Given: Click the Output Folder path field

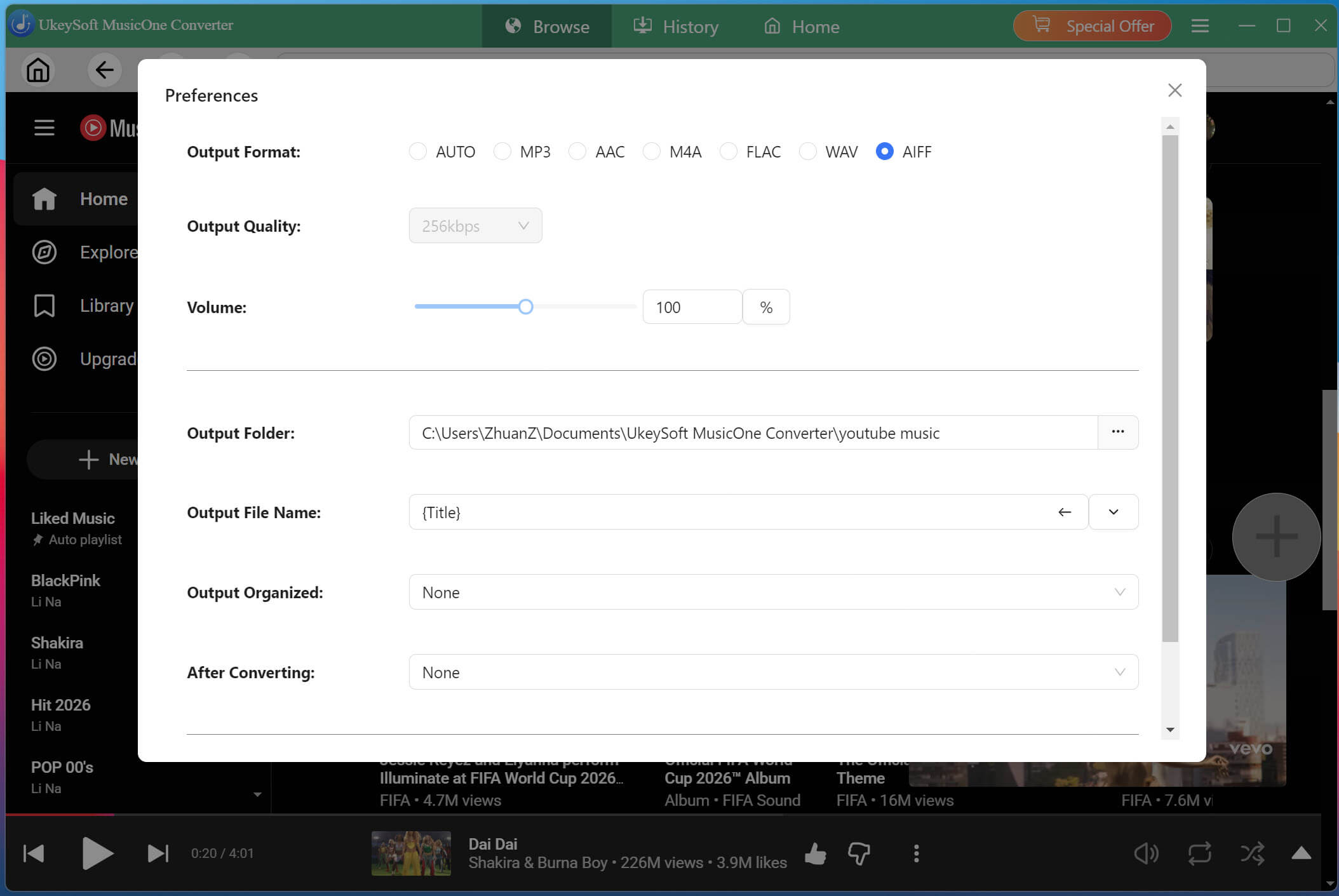Looking at the screenshot, I should pos(753,432).
